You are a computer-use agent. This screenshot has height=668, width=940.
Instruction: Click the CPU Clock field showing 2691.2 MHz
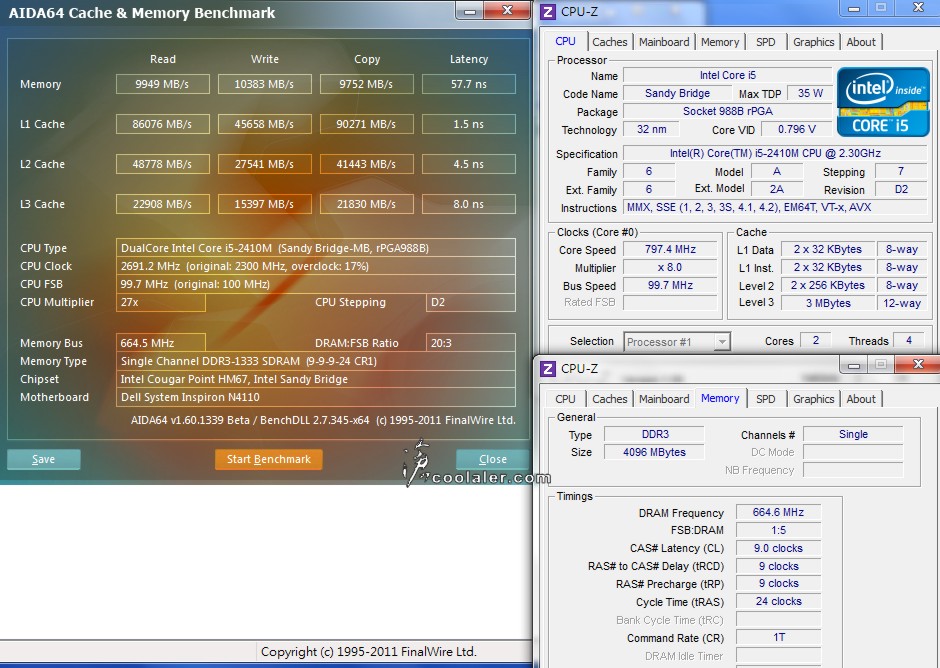[x=315, y=266]
